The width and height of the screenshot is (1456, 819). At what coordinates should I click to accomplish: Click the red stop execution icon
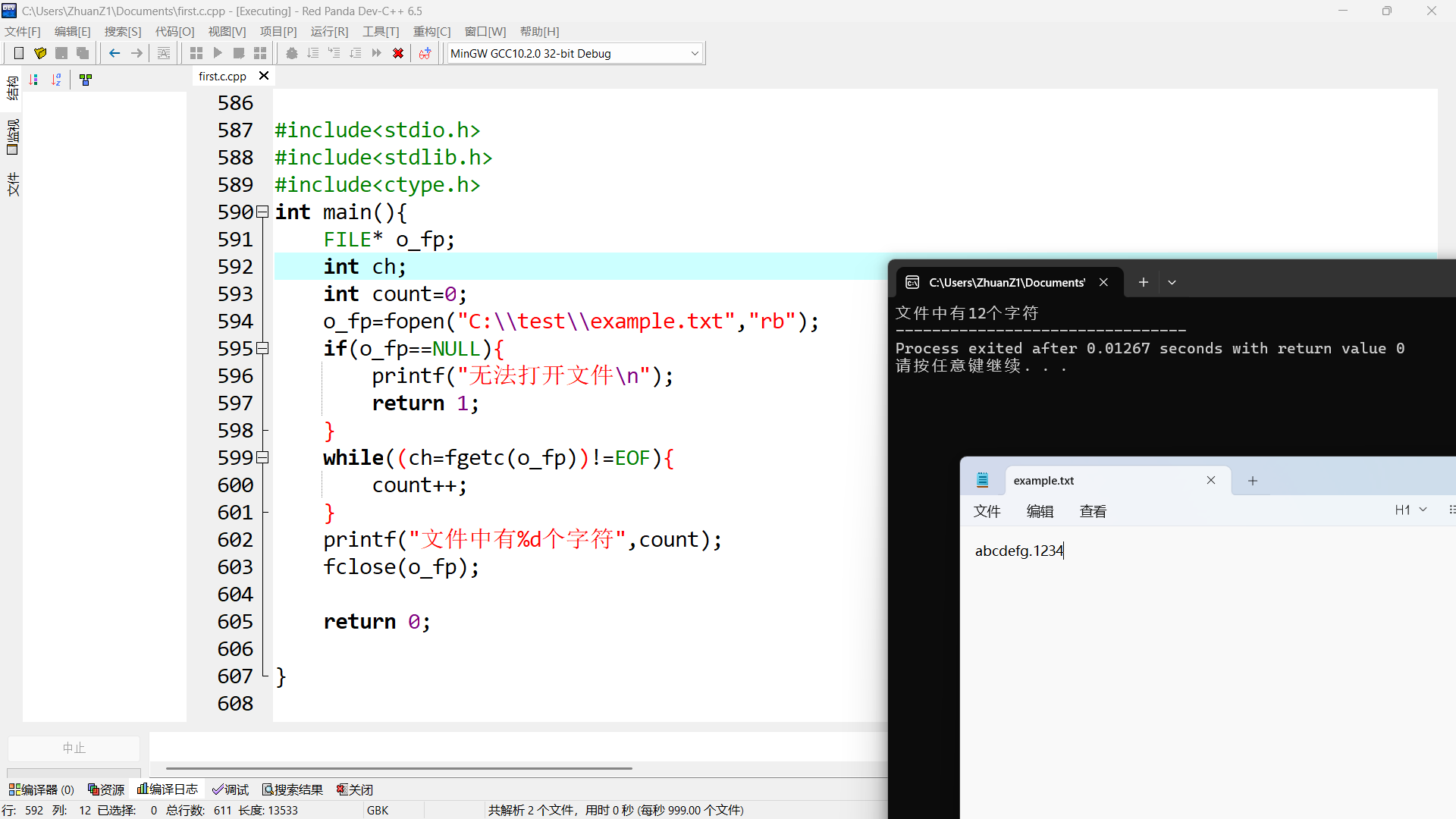click(x=398, y=53)
